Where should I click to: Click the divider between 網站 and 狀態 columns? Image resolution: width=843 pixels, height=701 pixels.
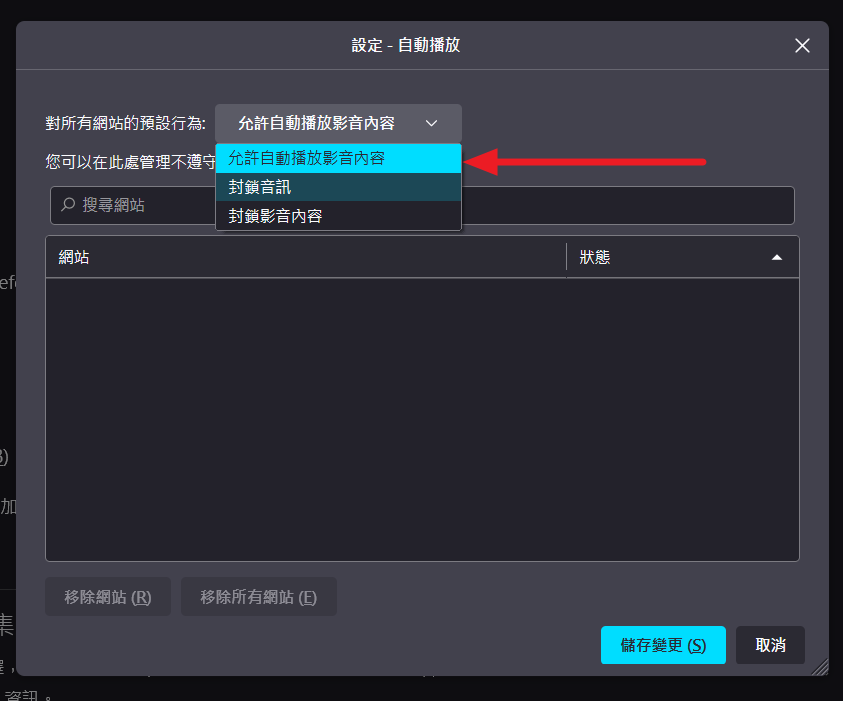tap(566, 258)
